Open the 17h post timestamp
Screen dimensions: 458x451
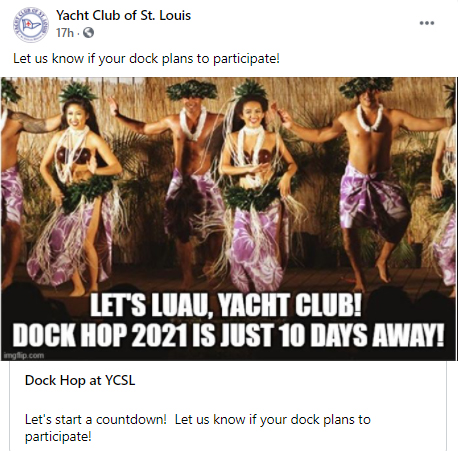pyautogui.click(x=65, y=33)
